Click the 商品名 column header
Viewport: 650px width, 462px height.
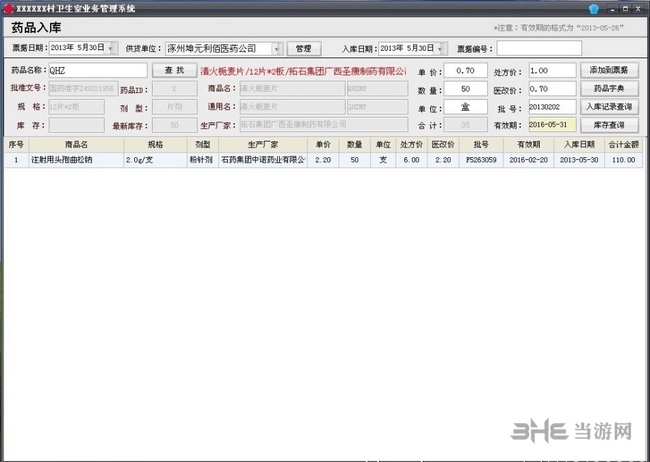[x=76, y=145]
